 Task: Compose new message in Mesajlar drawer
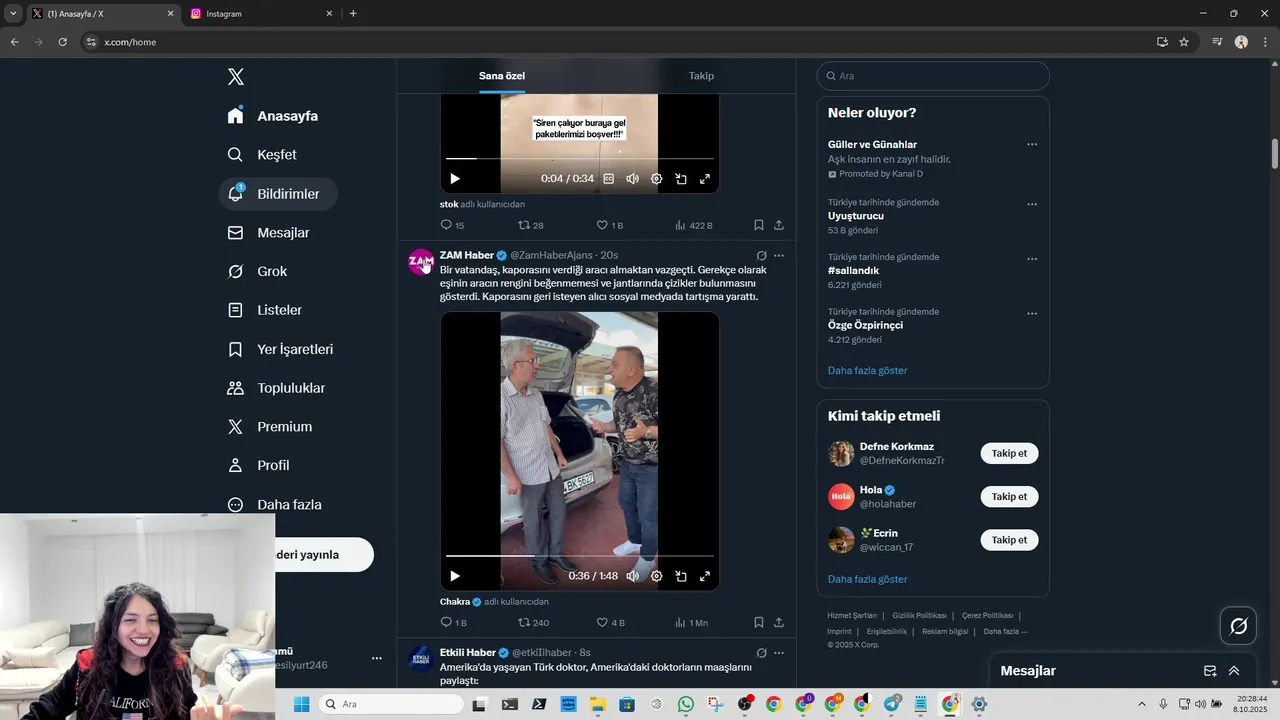pyautogui.click(x=1210, y=671)
